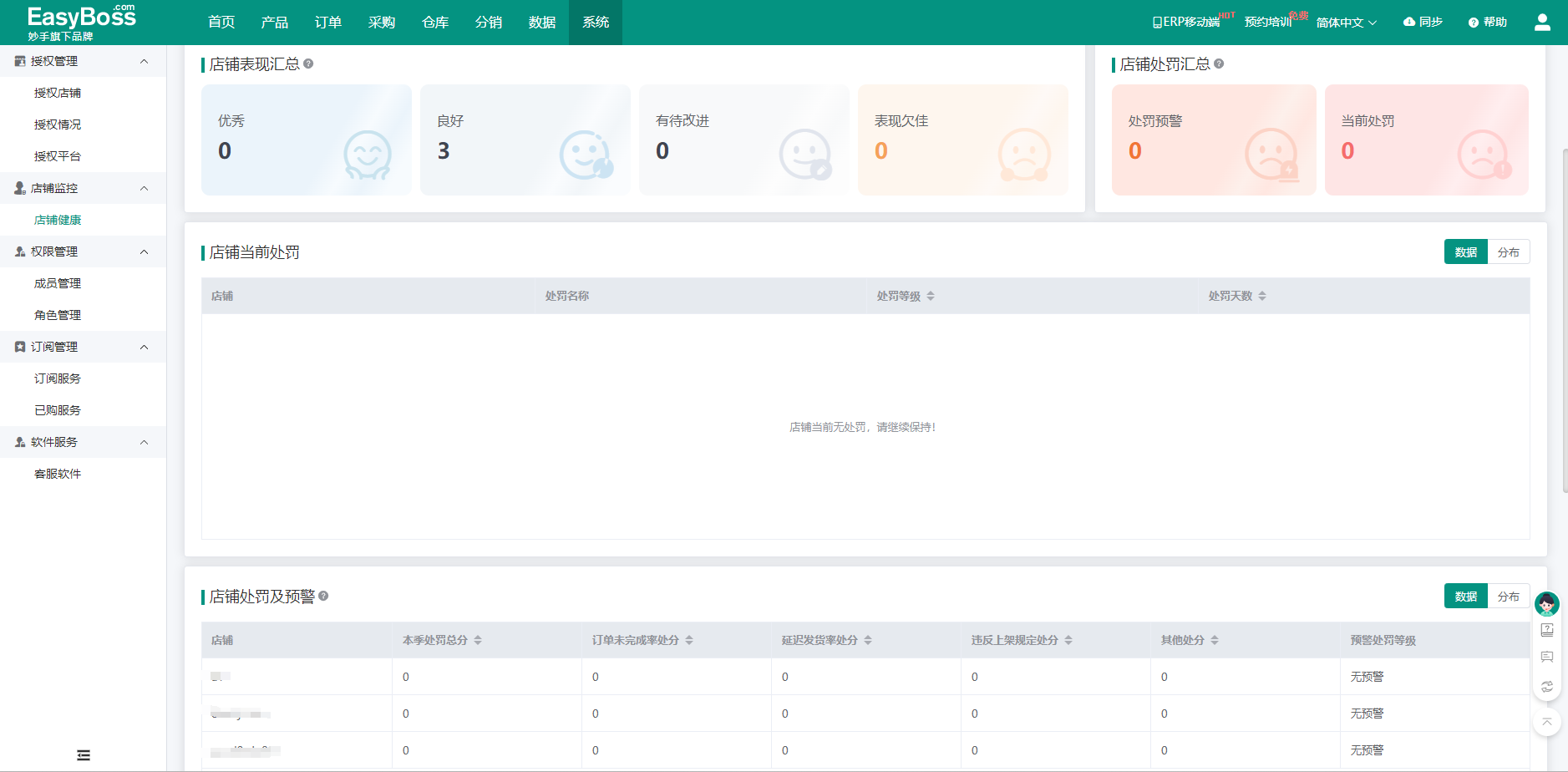Open the 简体中文 language dropdown
Screen dimensions: 1568x772
point(1346,23)
